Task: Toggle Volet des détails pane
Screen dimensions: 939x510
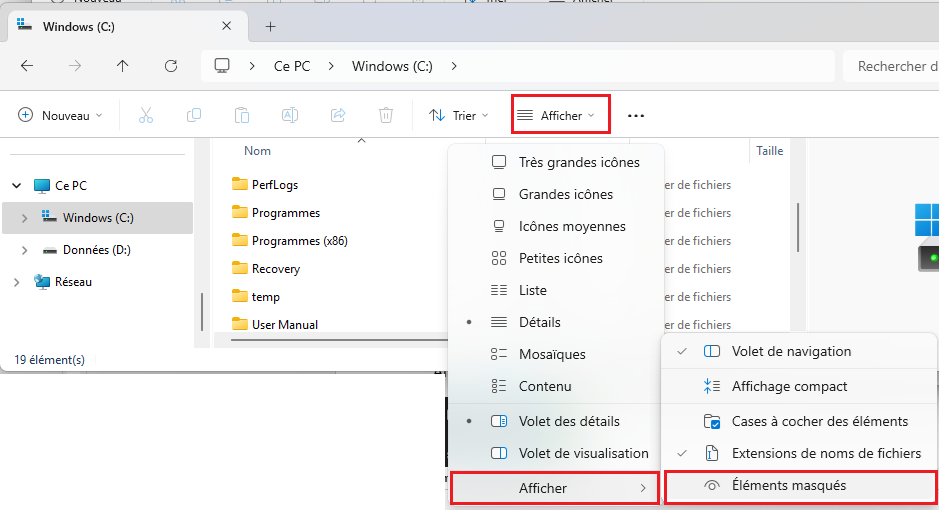Action: click(x=556, y=421)
